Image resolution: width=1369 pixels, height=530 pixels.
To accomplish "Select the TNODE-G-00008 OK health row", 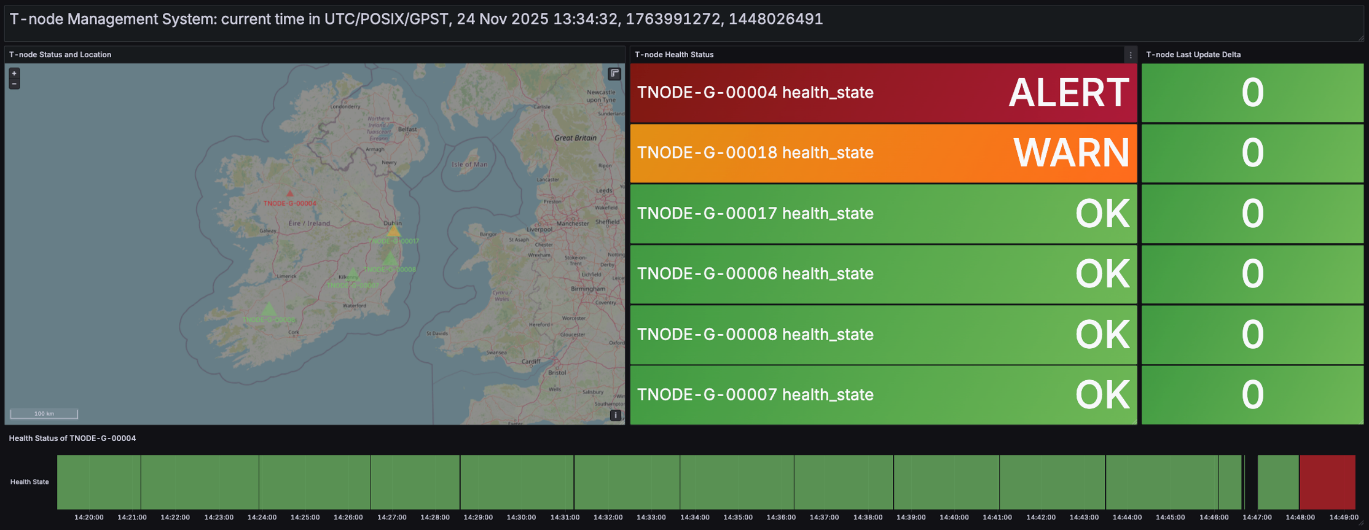I will (883, 334).
